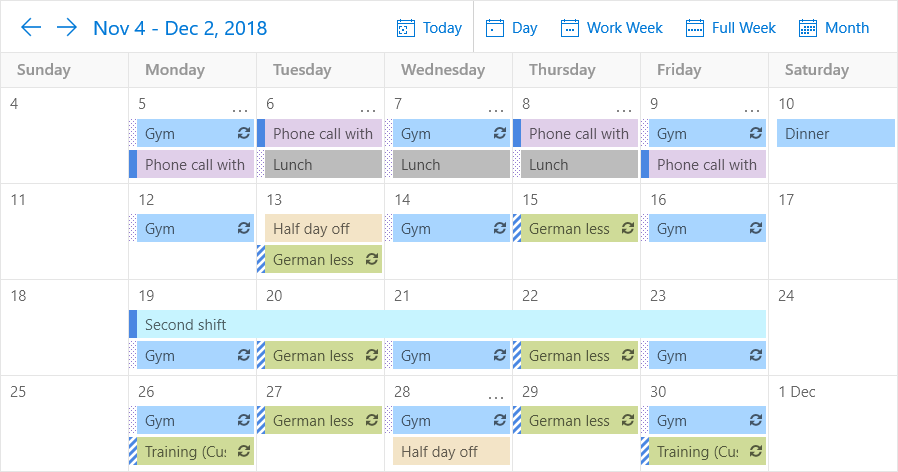This screenshot has height=472, width=898.
Task: Click the Full Week view icon
Action: pos(695,28)
